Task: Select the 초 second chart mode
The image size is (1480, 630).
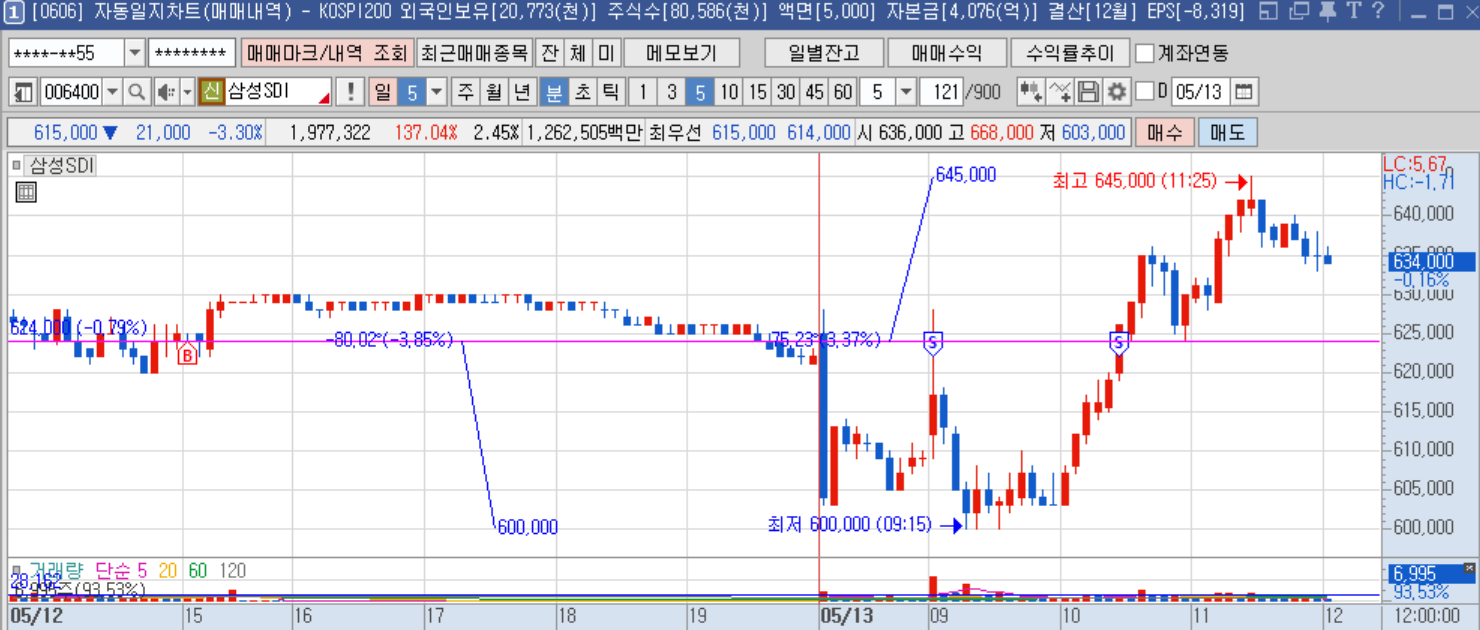Action: pos(581,93)
